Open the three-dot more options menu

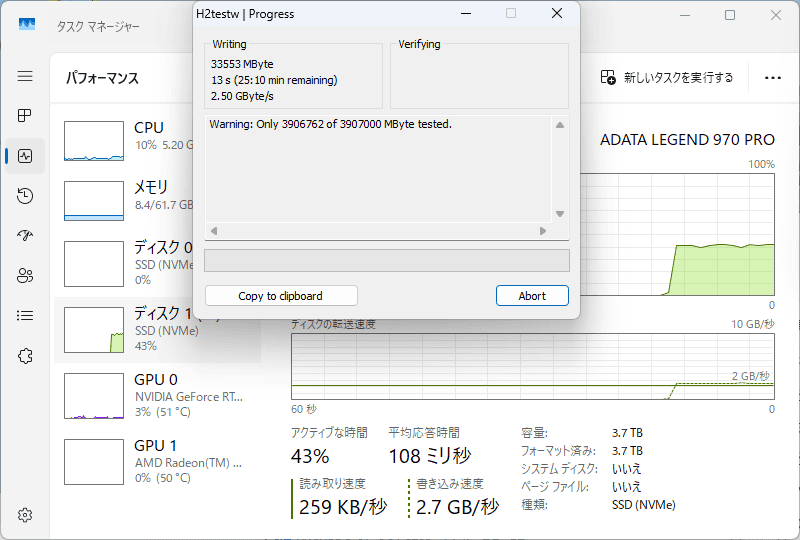click(x=772, y=77)
